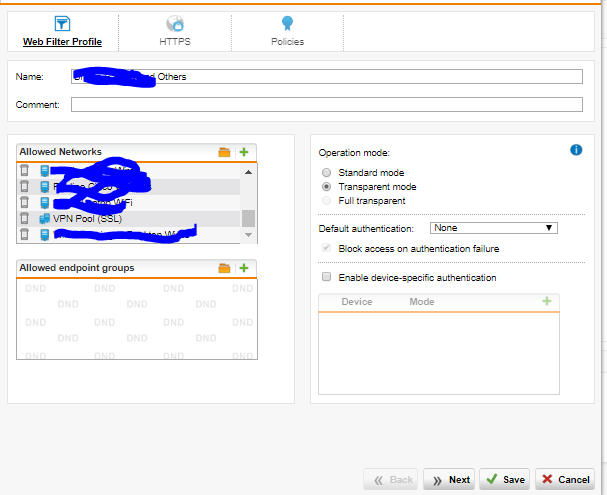Click the empty Allowed endpoint groups drop area
This screenshot has height=495, width=607.
click(x=137, y=319)
